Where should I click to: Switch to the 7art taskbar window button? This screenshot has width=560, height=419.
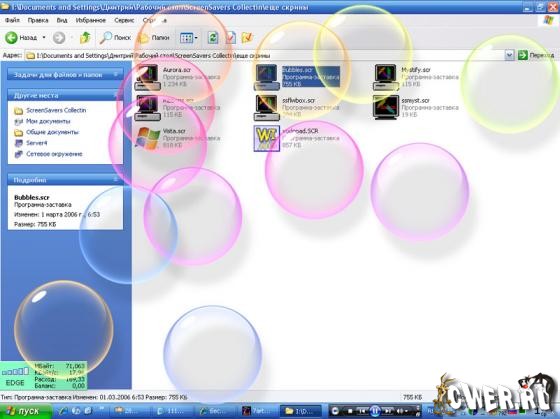click(x=258, y=411)
